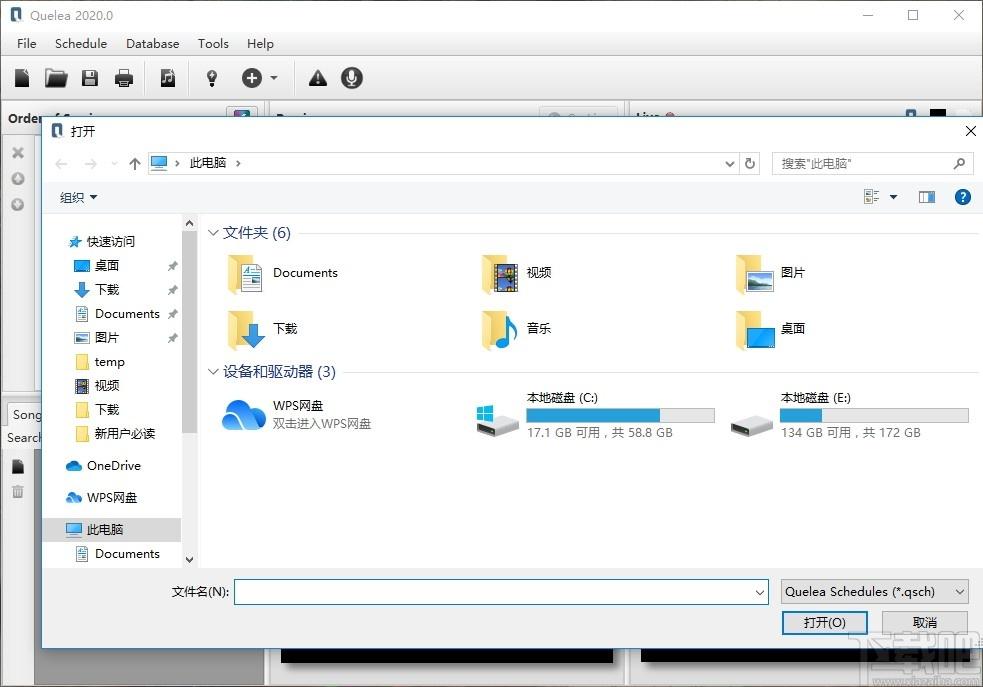
Task: Click the blue help question mark icon
Action: click(962, 197)
